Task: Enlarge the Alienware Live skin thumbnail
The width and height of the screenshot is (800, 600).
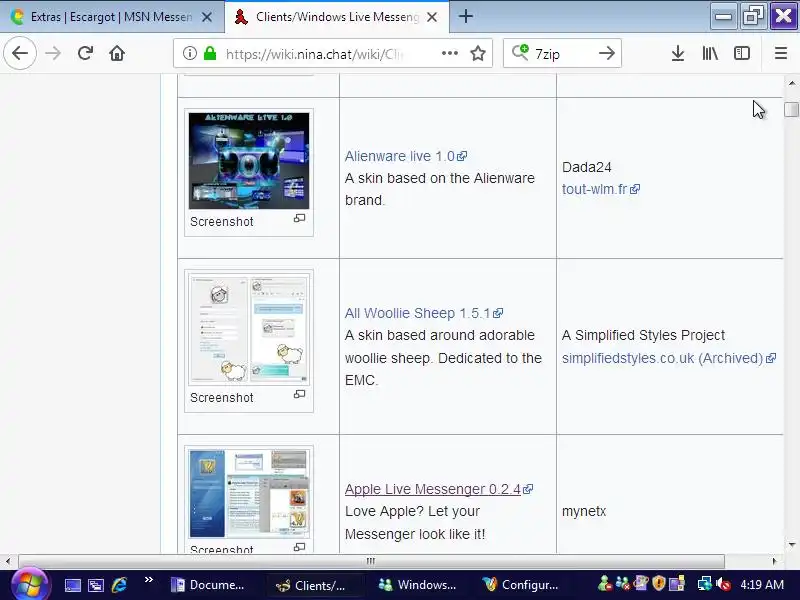Action: [249, 161]
